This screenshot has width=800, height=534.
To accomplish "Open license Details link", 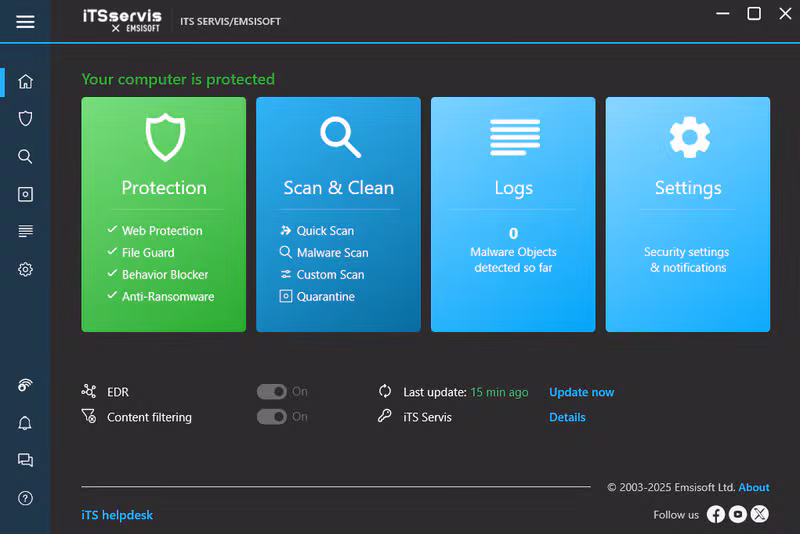I will 567,417.
